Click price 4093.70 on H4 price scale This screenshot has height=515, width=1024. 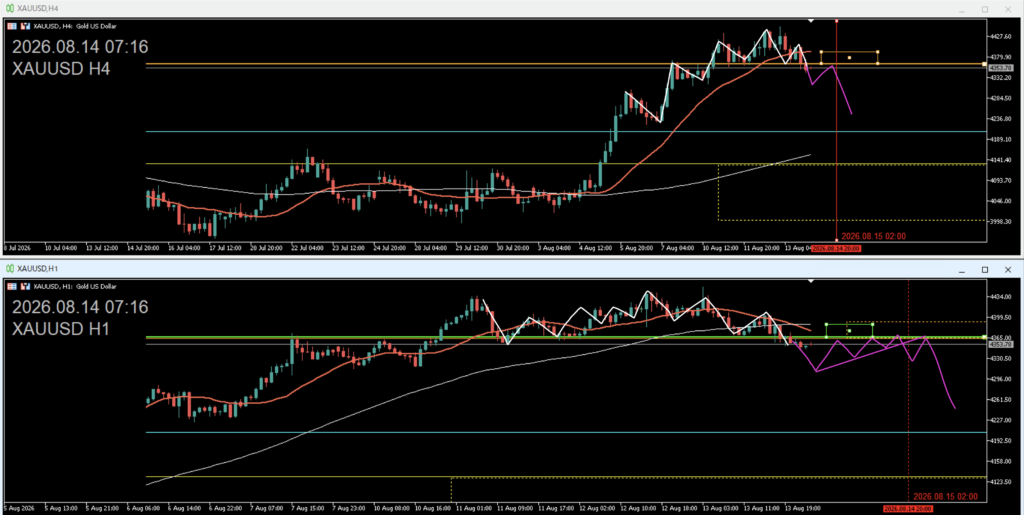click(1000, 180)
